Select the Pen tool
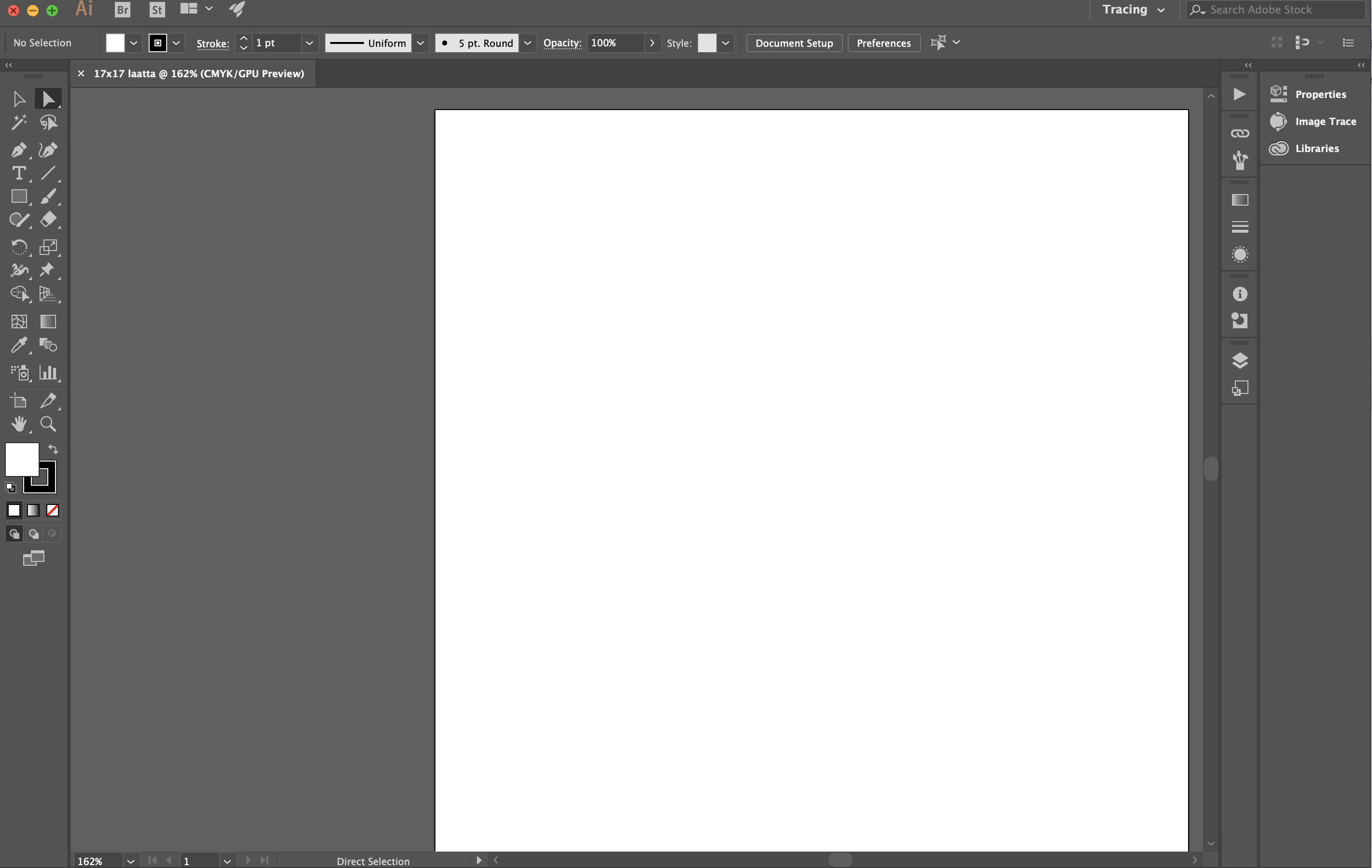Viewport: 1372px width, 868px height. click(18, 150)
